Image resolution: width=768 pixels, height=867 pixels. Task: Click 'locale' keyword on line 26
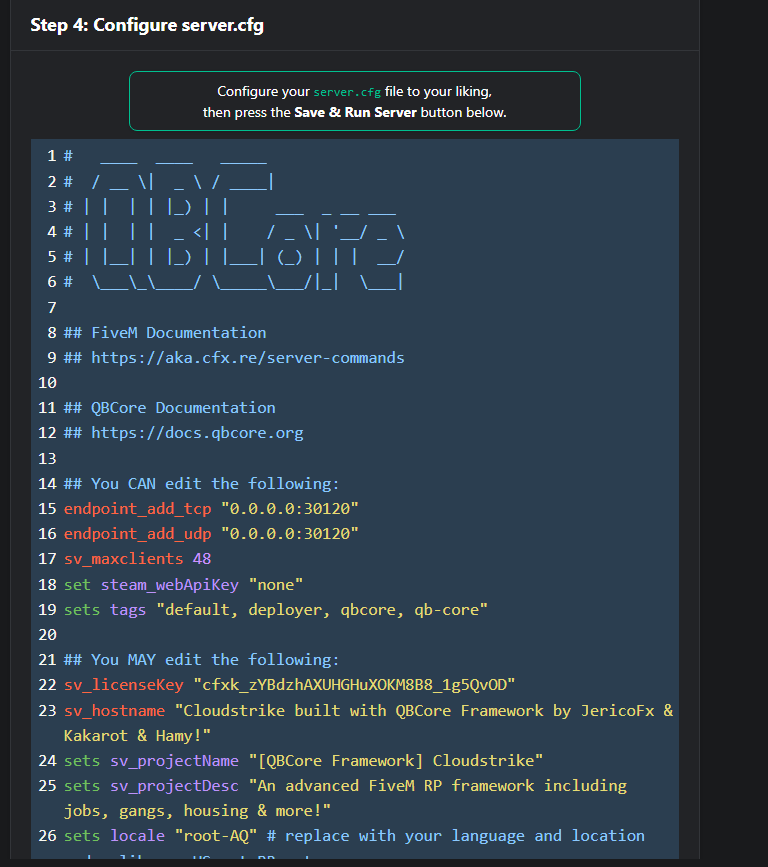137,836
